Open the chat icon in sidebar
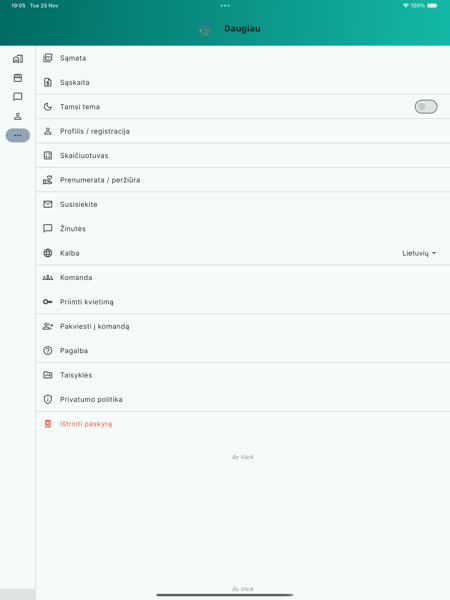 [18, 97]
